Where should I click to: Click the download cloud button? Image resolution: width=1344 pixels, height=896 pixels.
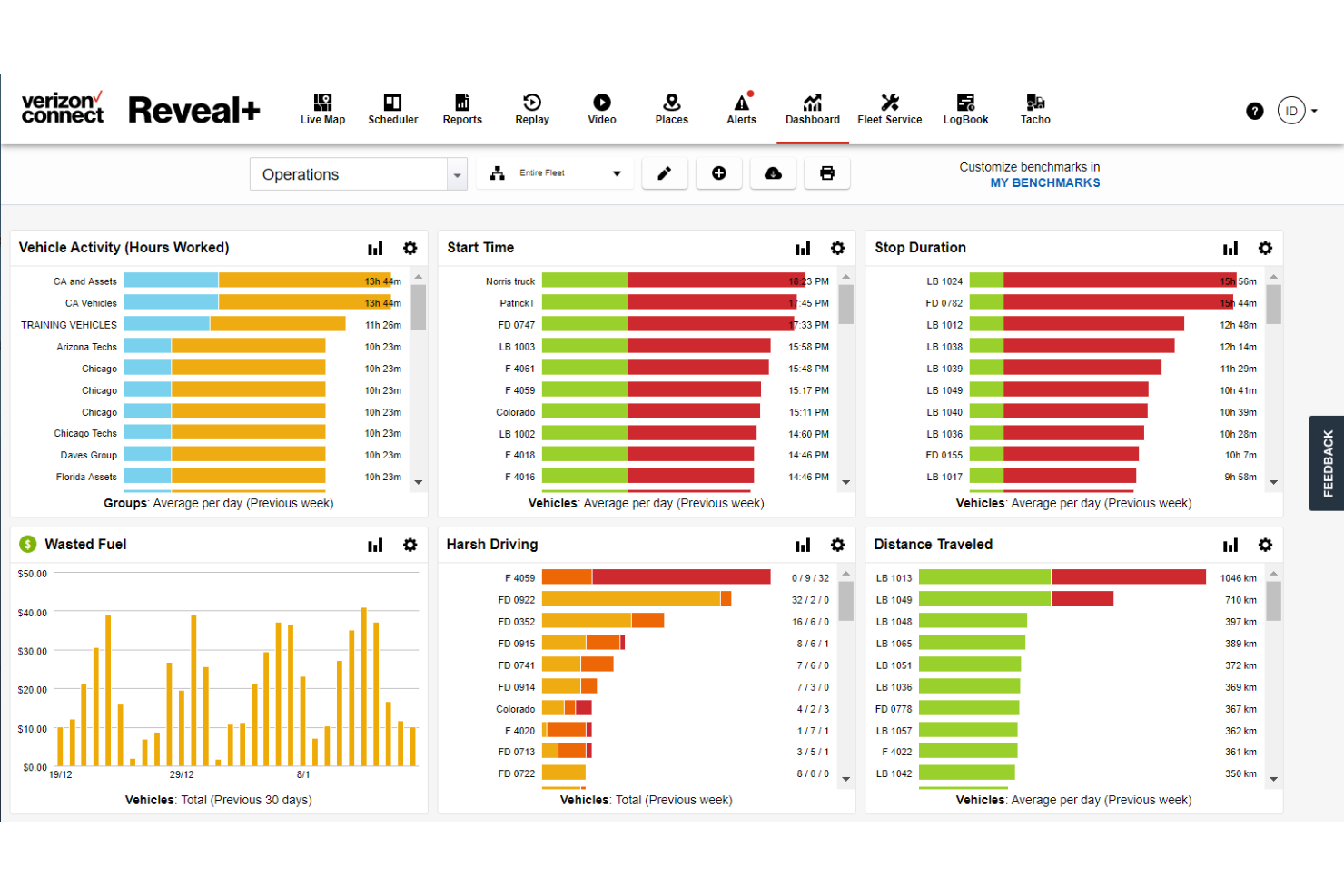point(773,172)
